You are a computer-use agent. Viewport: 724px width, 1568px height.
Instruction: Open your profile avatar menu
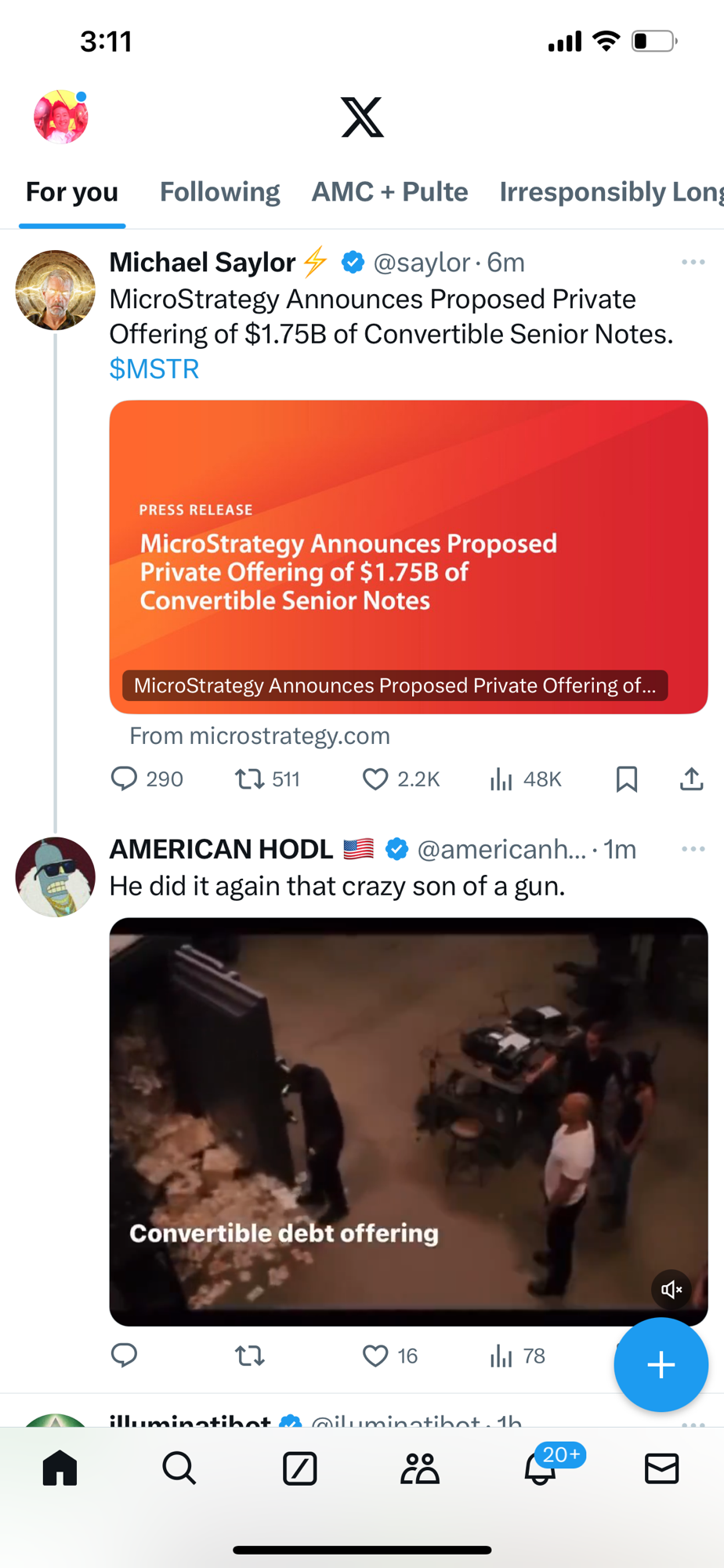(60, 117)
